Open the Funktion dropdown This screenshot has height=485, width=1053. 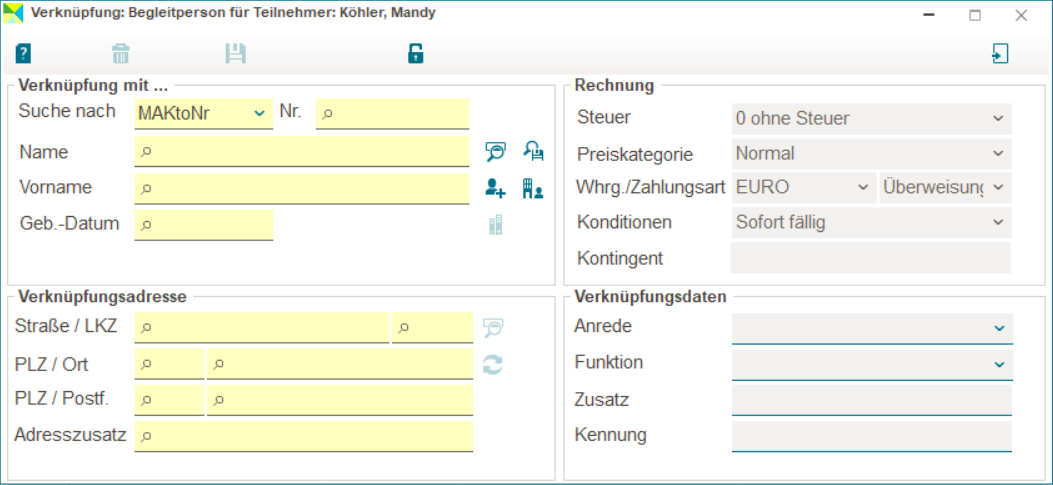click(x=872, y=364)
